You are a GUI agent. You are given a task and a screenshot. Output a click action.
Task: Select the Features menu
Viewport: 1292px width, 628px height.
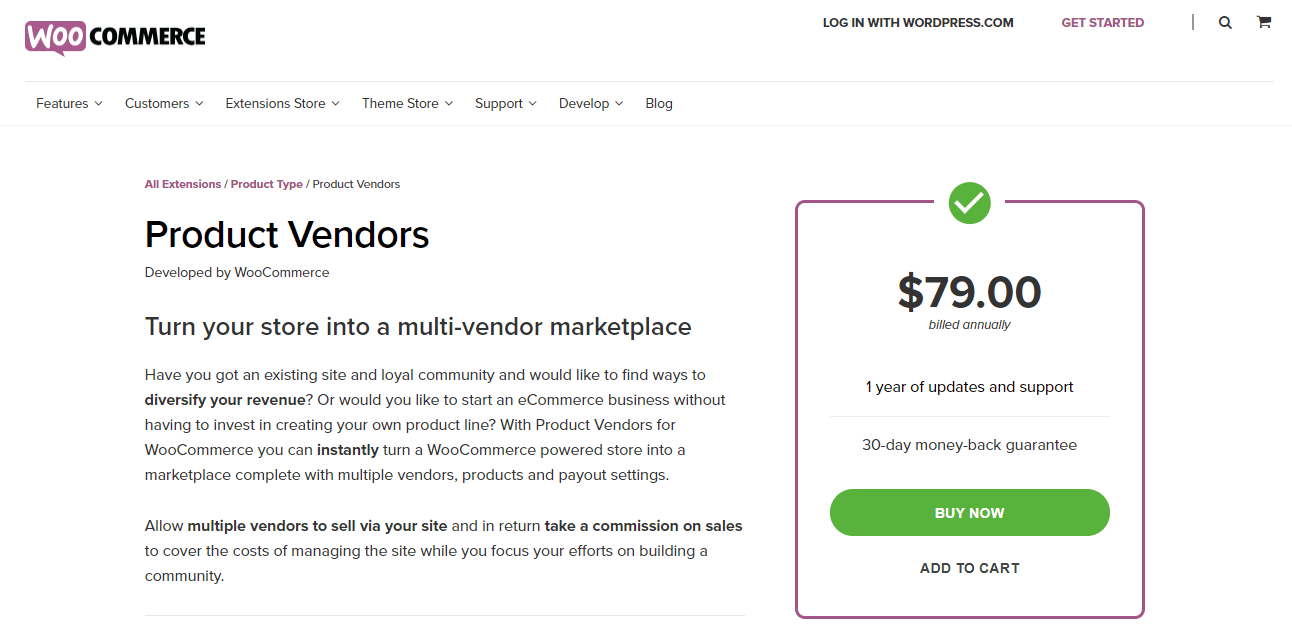tap(62, 103)
